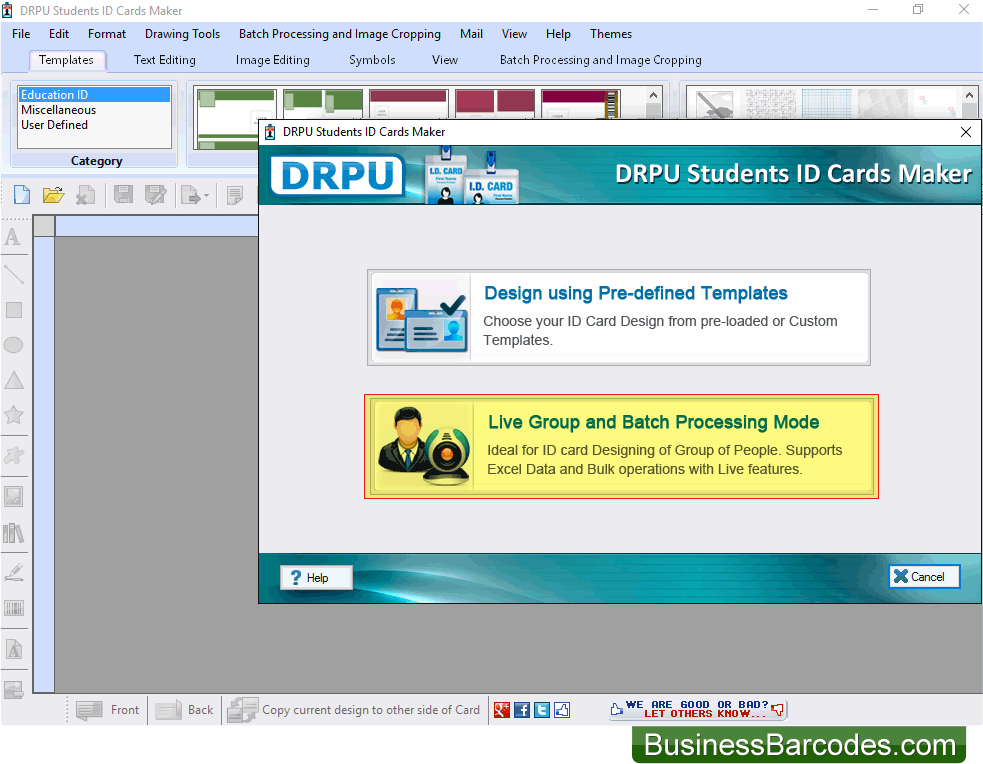Open the Themes menu
Image resolution: width=983 pixels, height=764 pixels.
coord(611,34)
